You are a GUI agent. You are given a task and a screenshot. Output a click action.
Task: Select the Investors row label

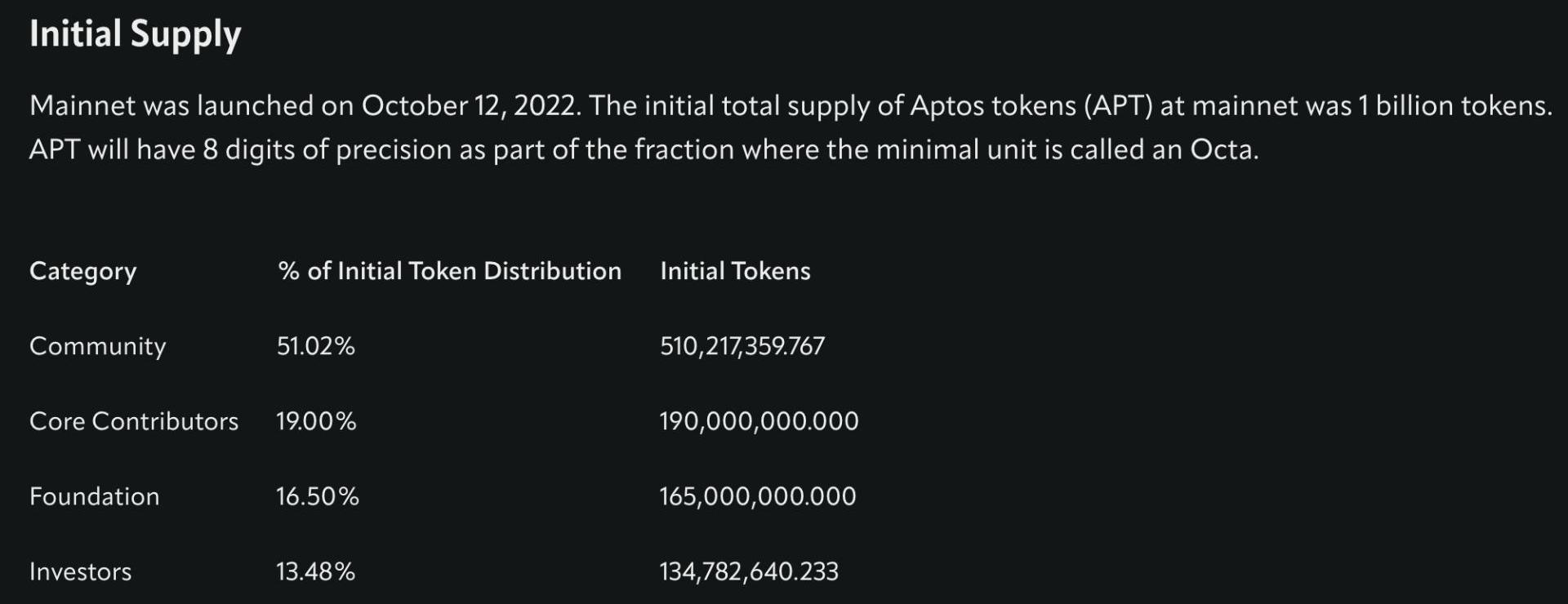(x=80, y=571)
